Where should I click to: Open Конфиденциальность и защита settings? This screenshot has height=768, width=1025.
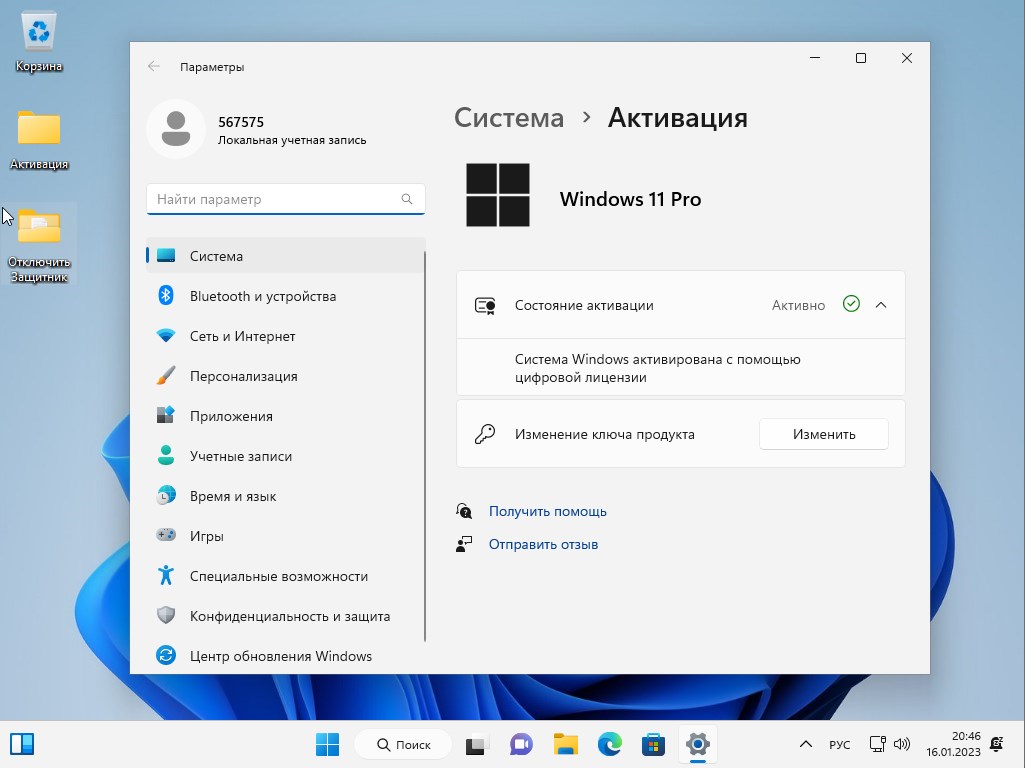click(x=286, y=615)
